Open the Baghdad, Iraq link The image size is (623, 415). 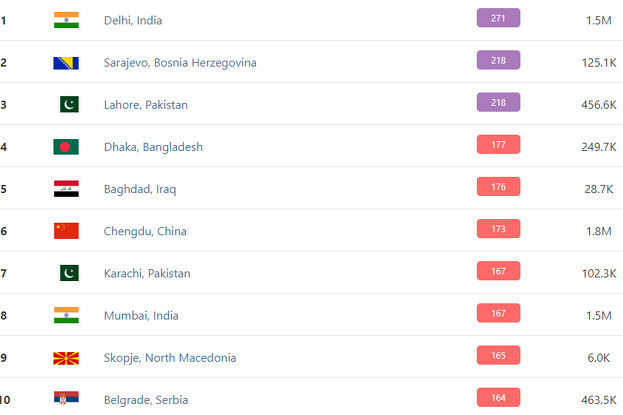point(139,189)
